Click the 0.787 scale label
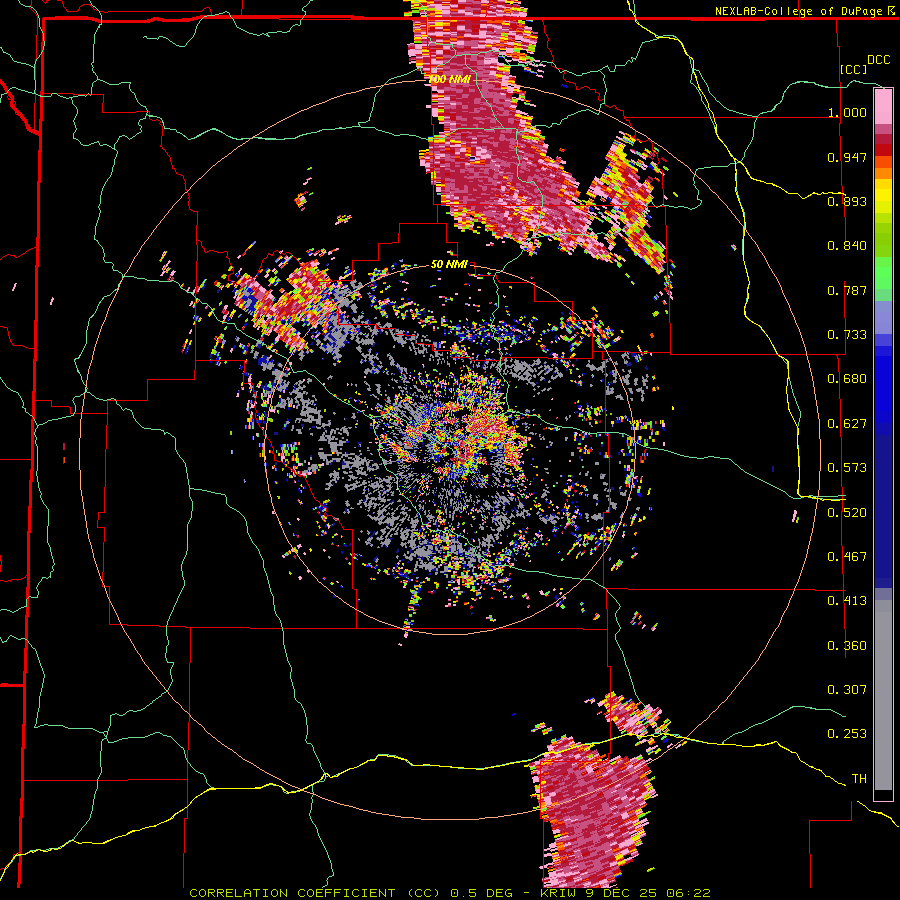900x900 pixels. [847, 290]
